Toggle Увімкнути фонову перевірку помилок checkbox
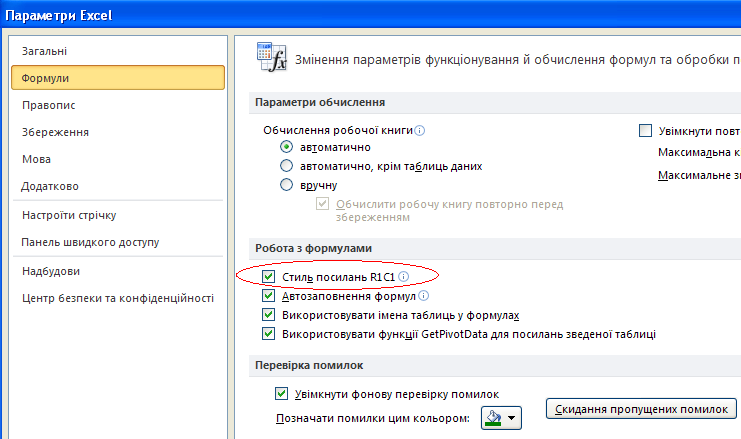The image size is (741, 439). pyautogui.click(x=281, y=394)
